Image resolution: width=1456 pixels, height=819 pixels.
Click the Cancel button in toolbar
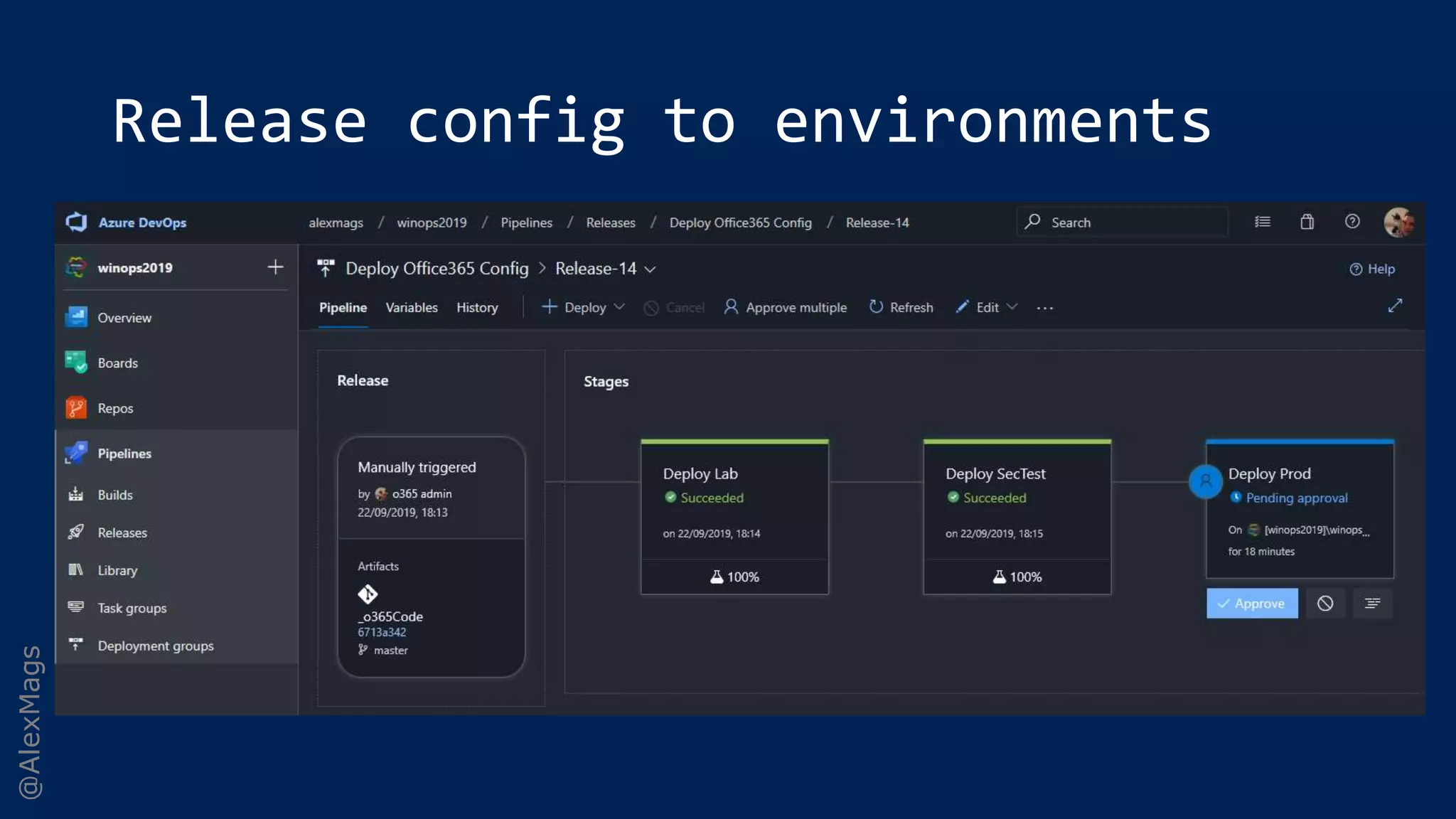(x=674, y=307)
